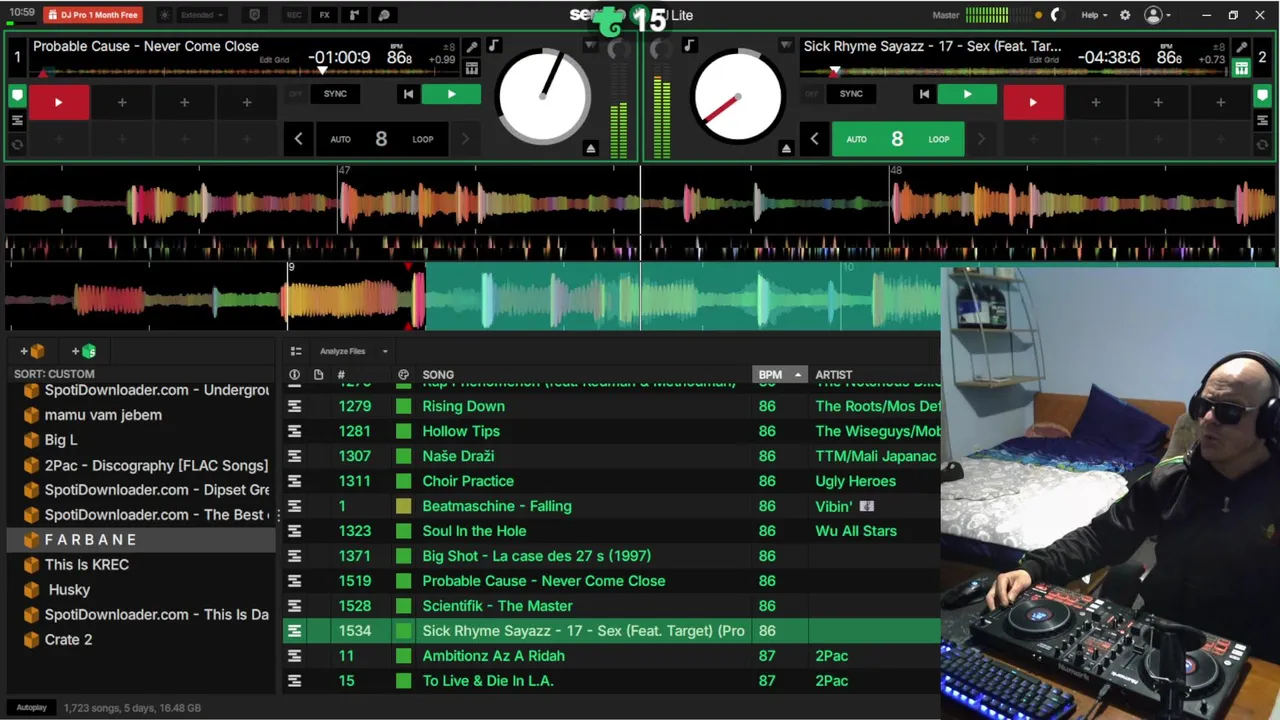Click the beat grid icon on deck 1
Screen dimensions: 1280x720
click(x=472, y=68)
